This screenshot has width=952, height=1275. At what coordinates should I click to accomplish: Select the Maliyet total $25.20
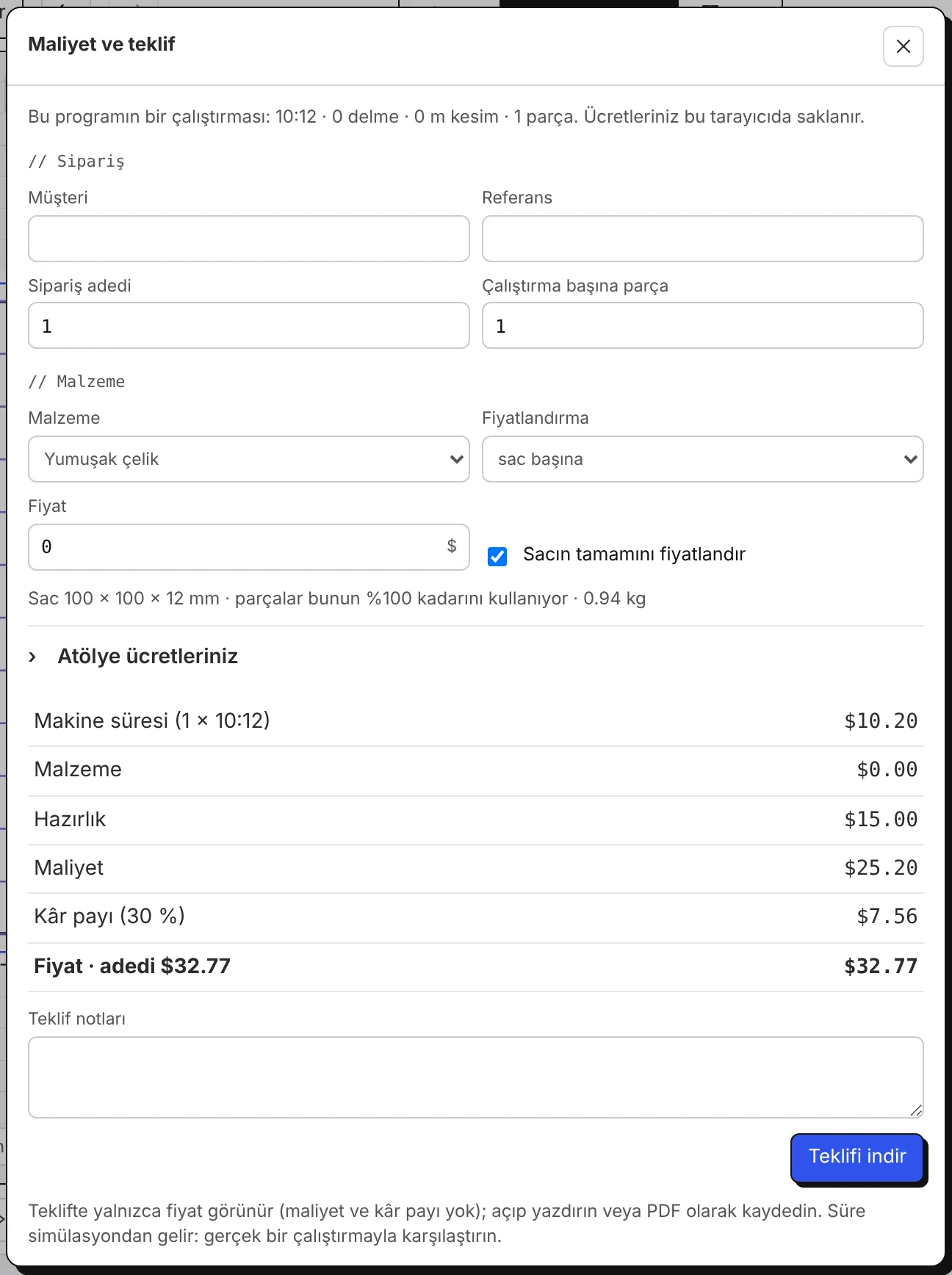pos(881,868)
